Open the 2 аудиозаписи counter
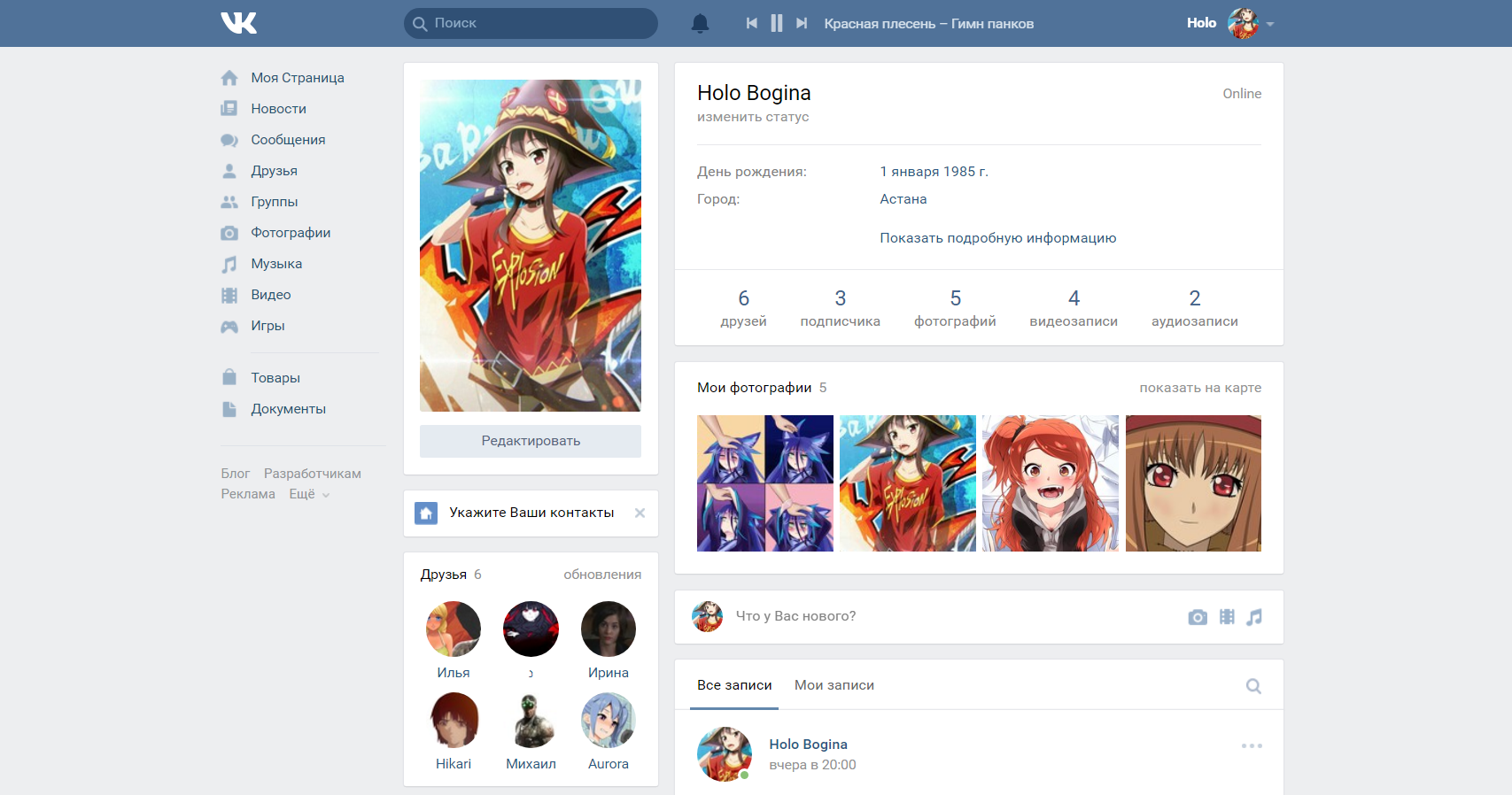1512x795 pixels. click(1195, 307)
